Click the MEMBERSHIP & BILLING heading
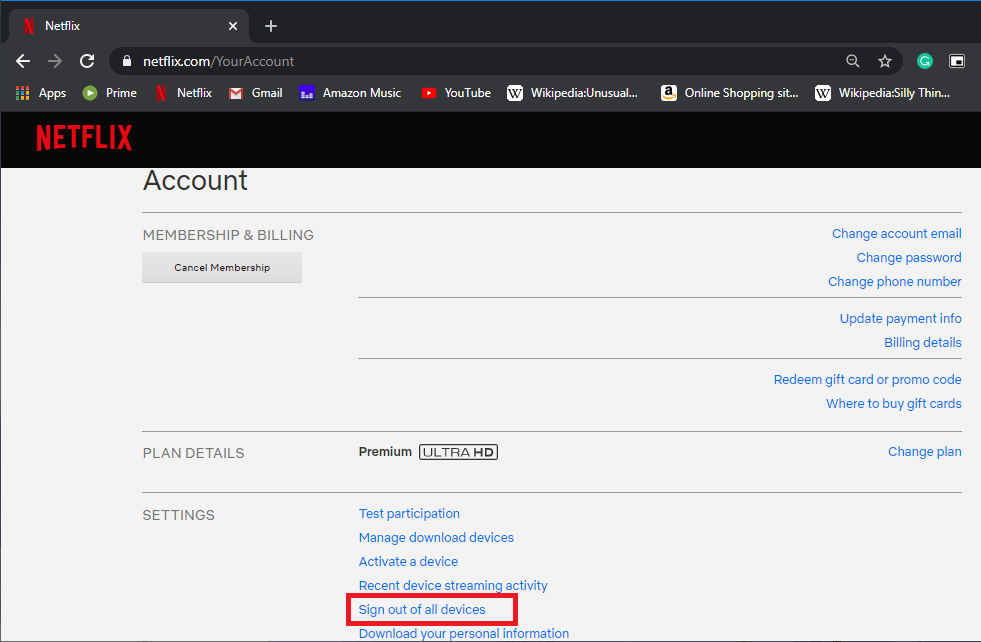Image resolution: width=981 pixels, height=642 pixels. [228, 235]
